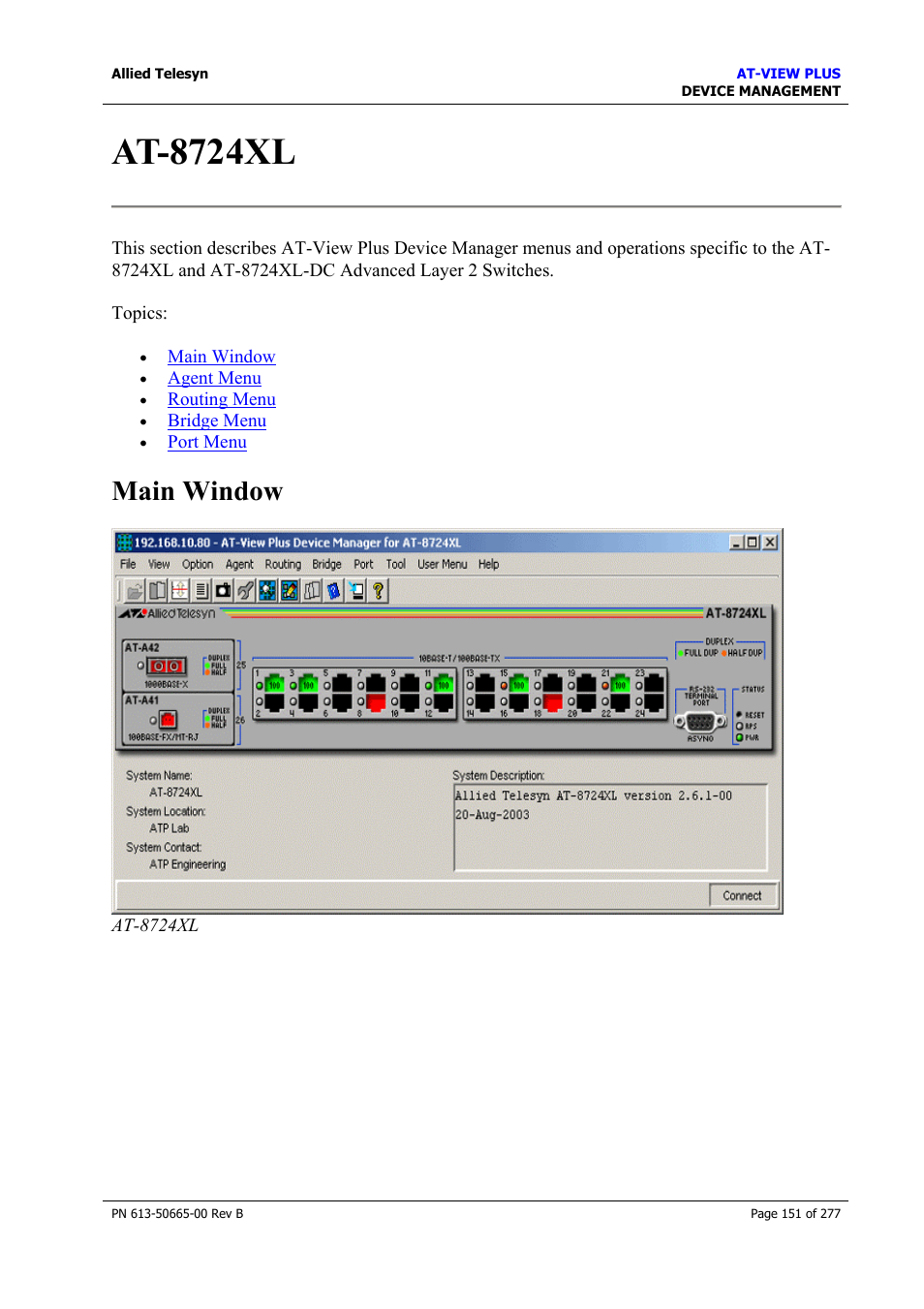Viewport: 924px width, 1309px height.
Task: Click the AT-8724XL System Name value
Action: click(175, 793)
